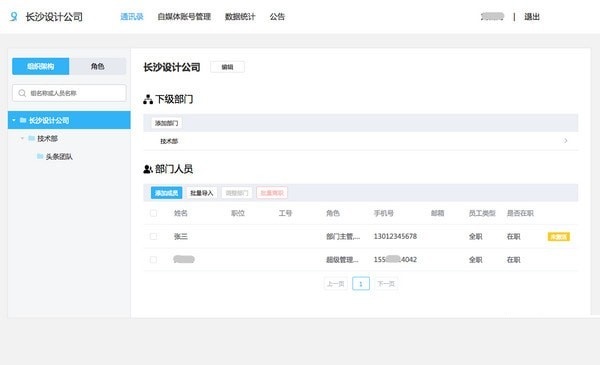Viewport: 600px width, 365px height.
Task: Click the magnifier icon in the search box
Action: click(22, 93)
